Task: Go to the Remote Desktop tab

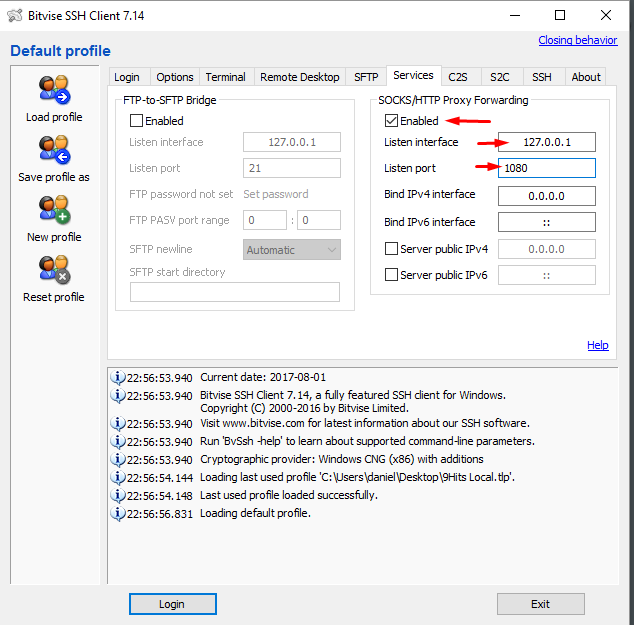Action: tap(300, 77)
